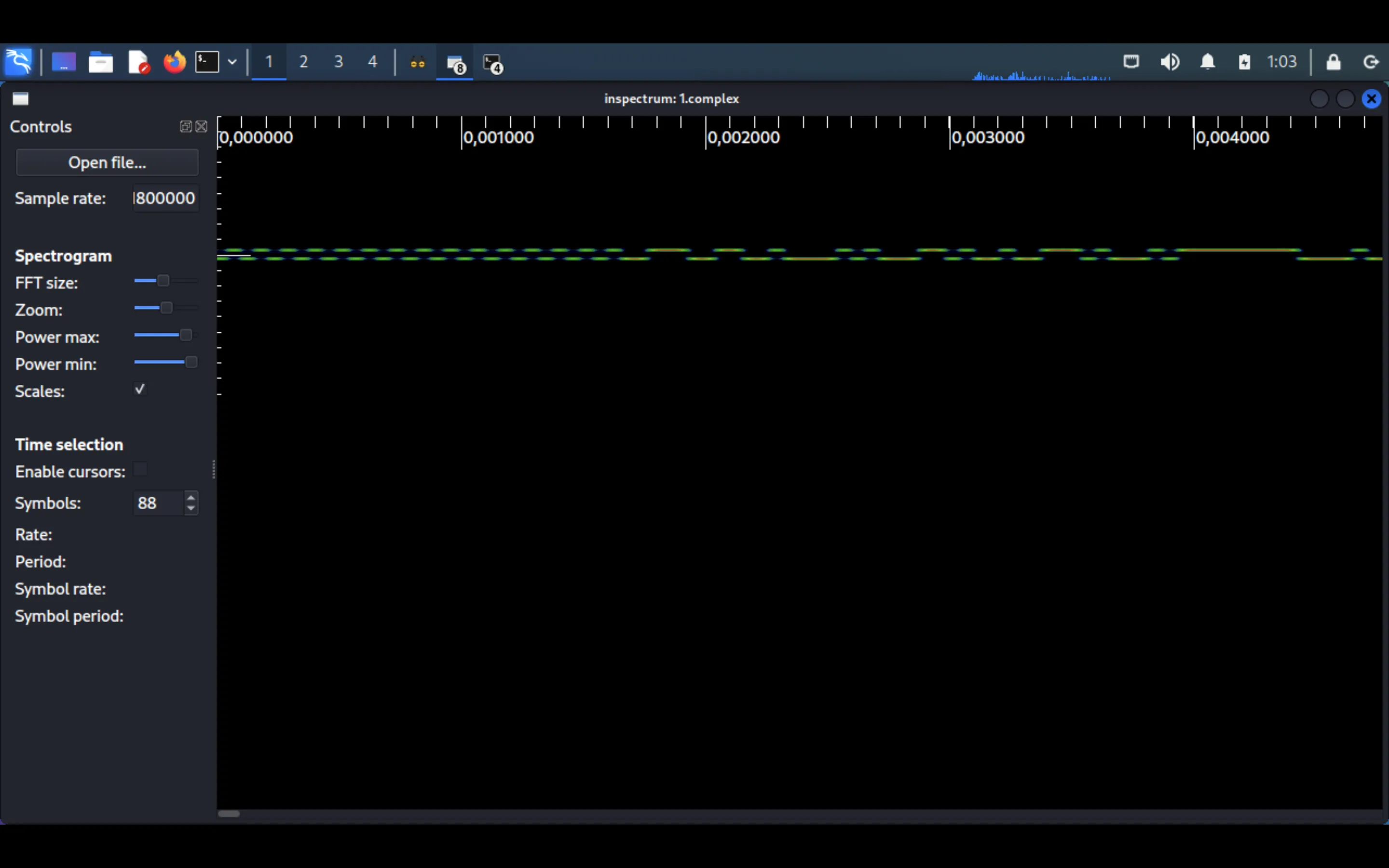Viewport: 1389px width, 868px height.
Task: Close the Controls dock panel
Action: 202,126
